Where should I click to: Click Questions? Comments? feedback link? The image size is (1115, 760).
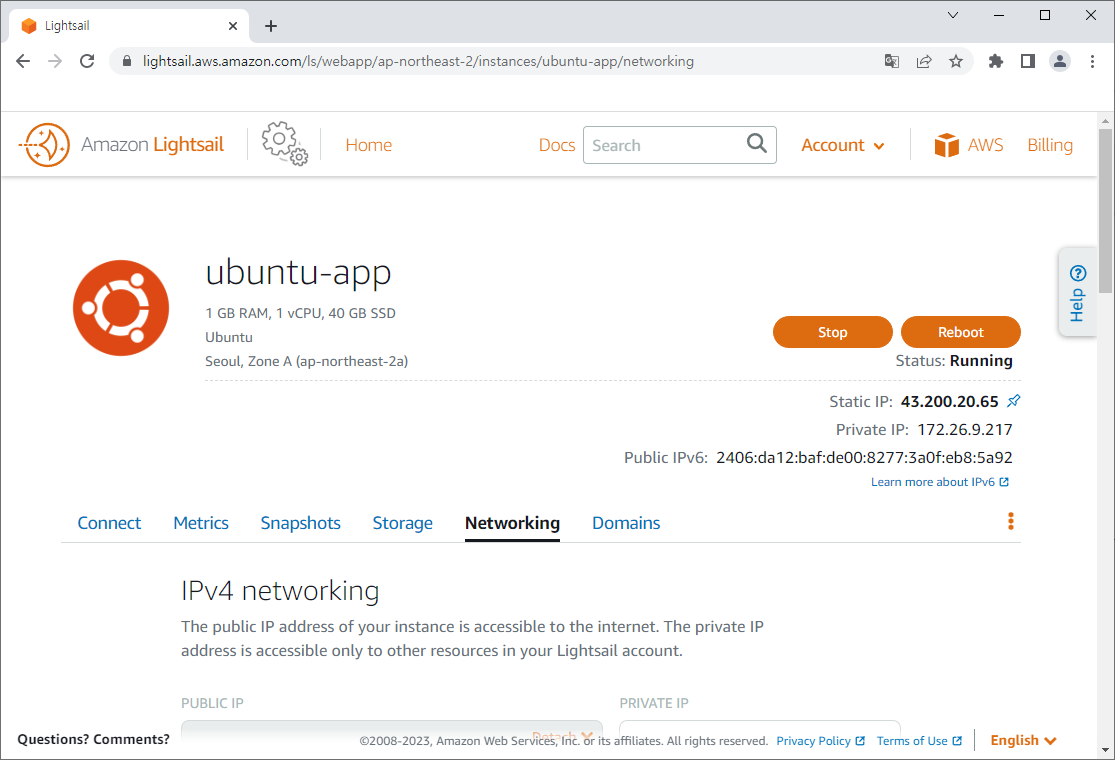[x=94, y=739]
